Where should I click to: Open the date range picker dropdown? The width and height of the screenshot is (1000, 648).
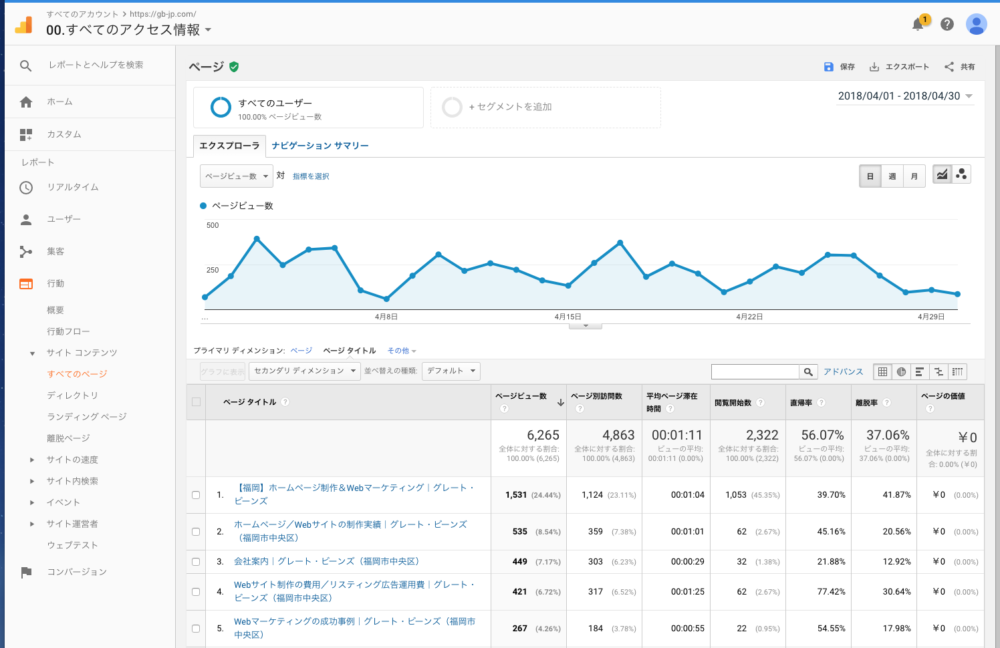pyautogui.click(x=903, y=96)
